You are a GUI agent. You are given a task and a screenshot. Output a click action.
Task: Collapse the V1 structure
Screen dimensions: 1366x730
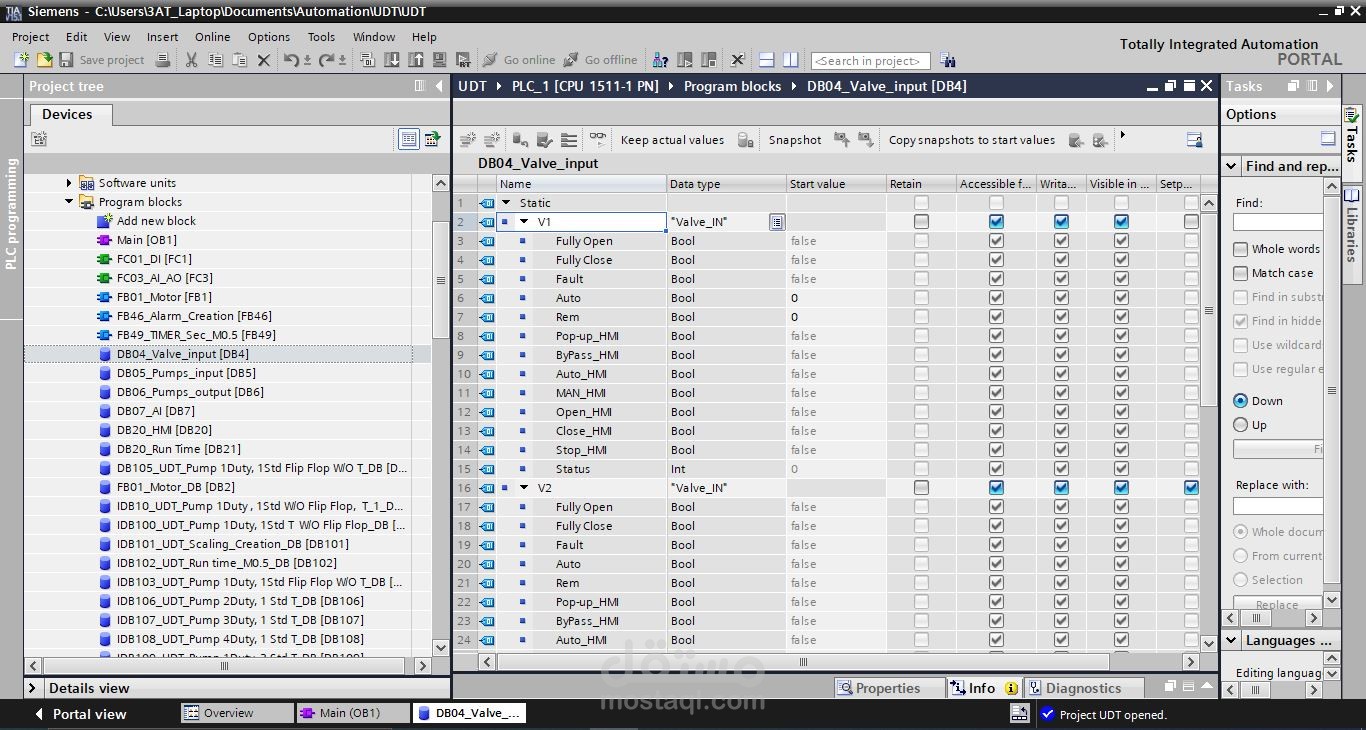(524, 222)
